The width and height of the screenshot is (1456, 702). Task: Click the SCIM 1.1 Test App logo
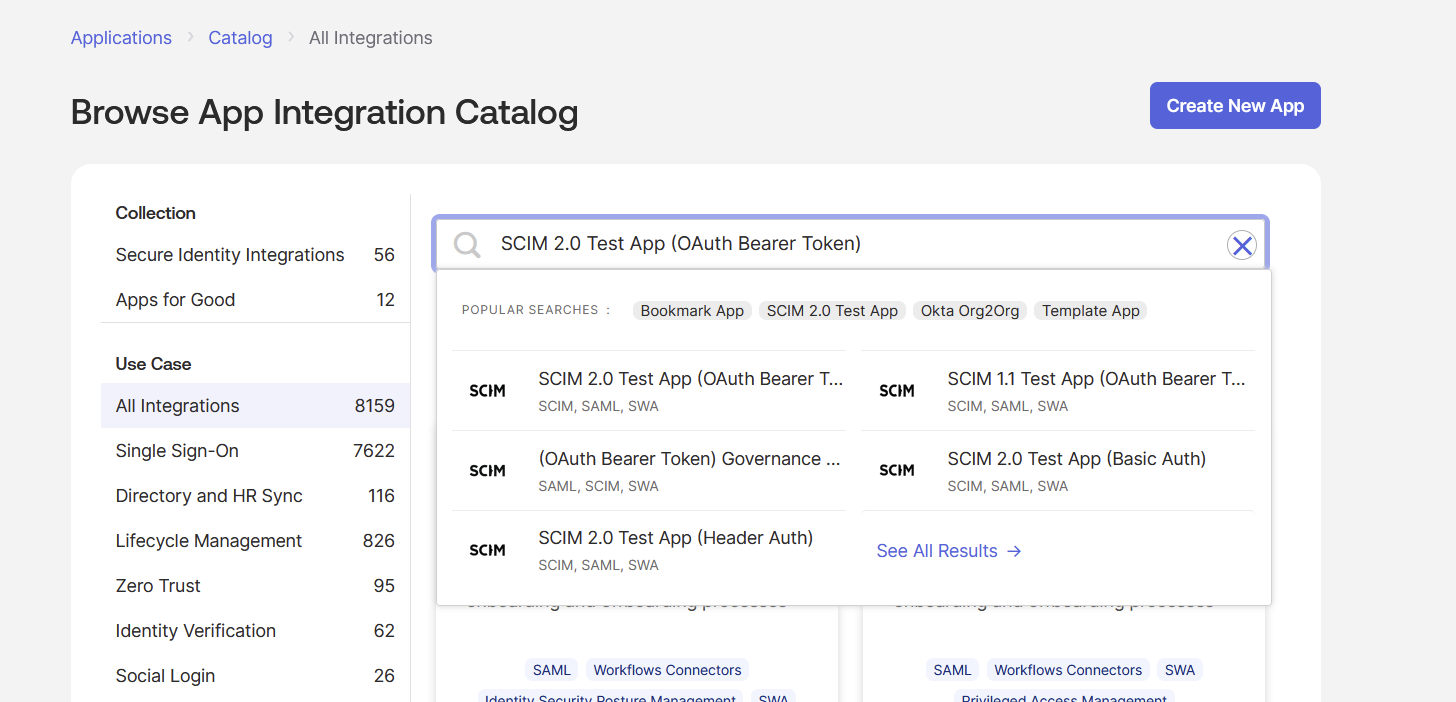coord(897,390)
